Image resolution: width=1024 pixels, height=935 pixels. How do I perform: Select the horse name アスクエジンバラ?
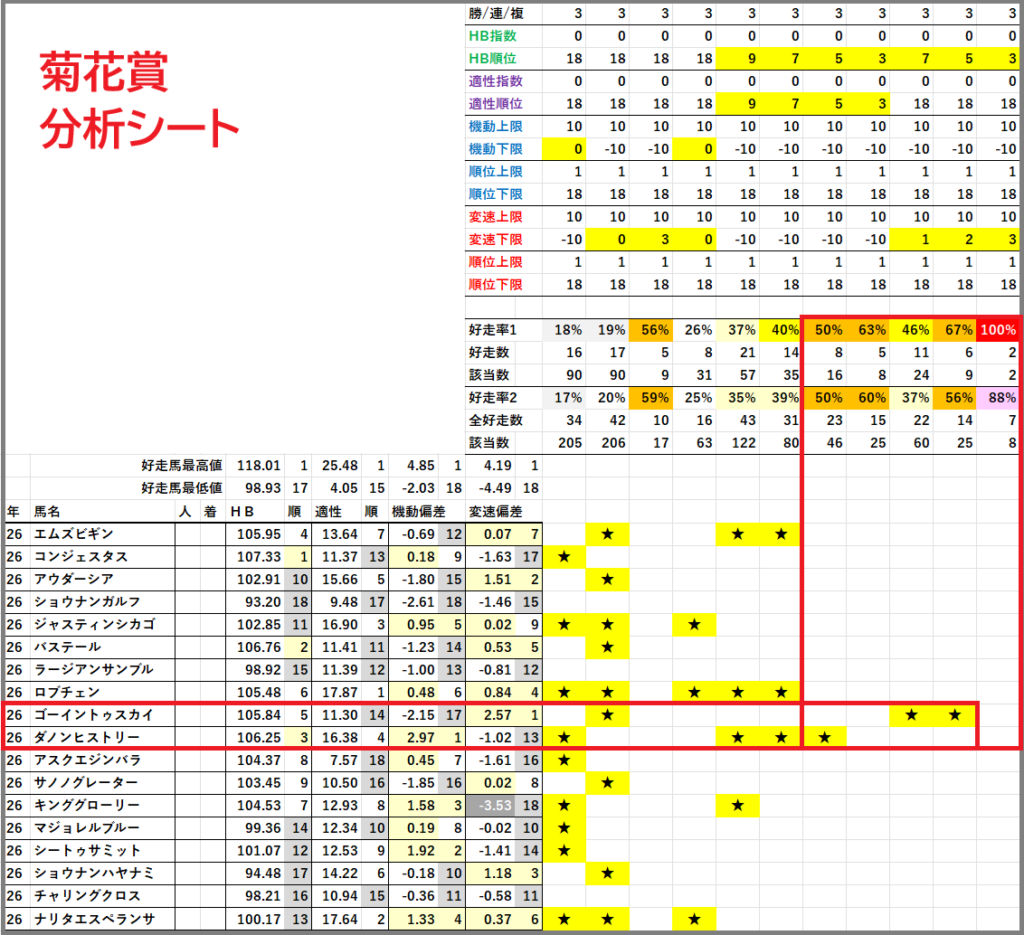pos(88,761)
